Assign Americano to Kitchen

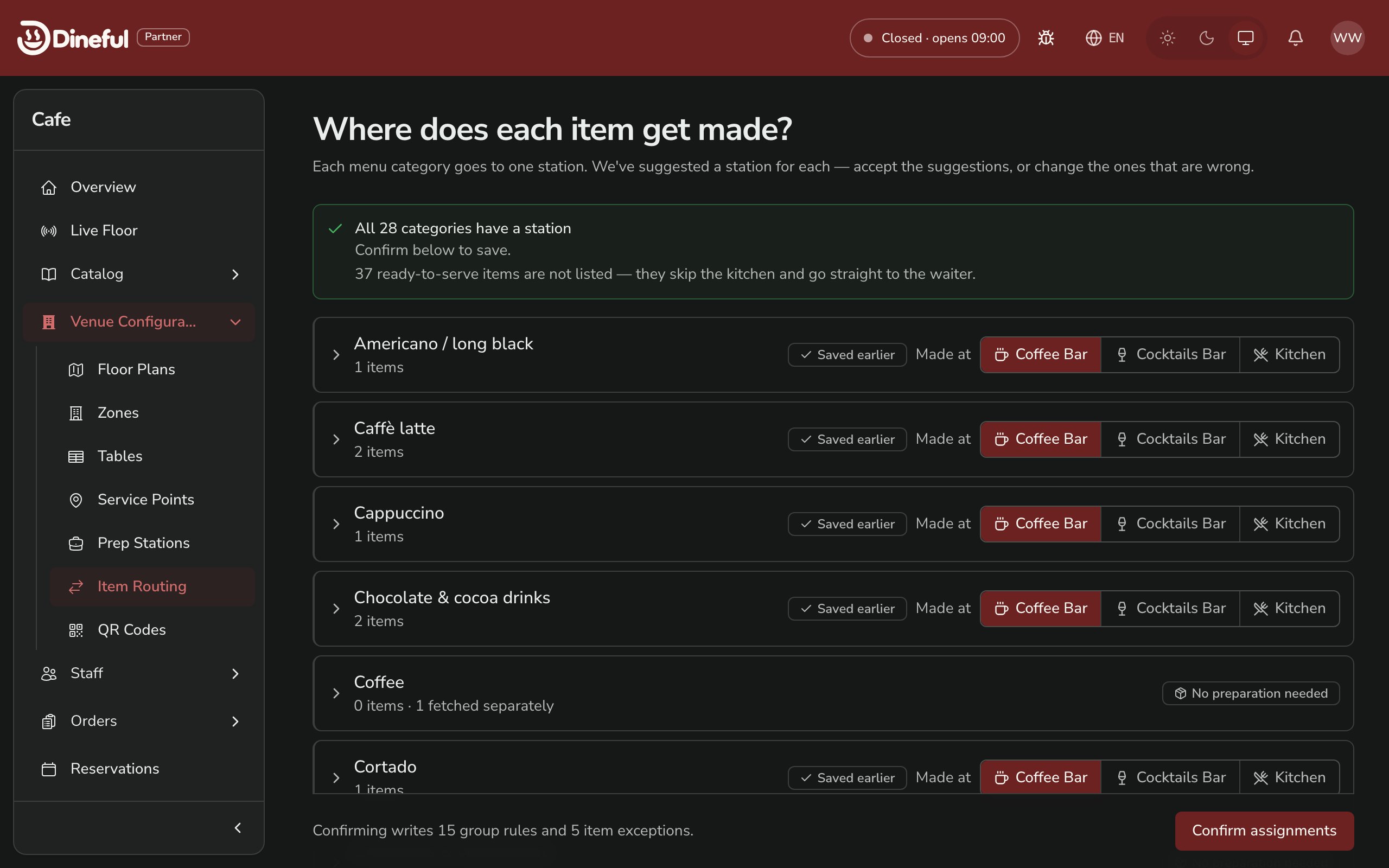[x=1290, y=355]
